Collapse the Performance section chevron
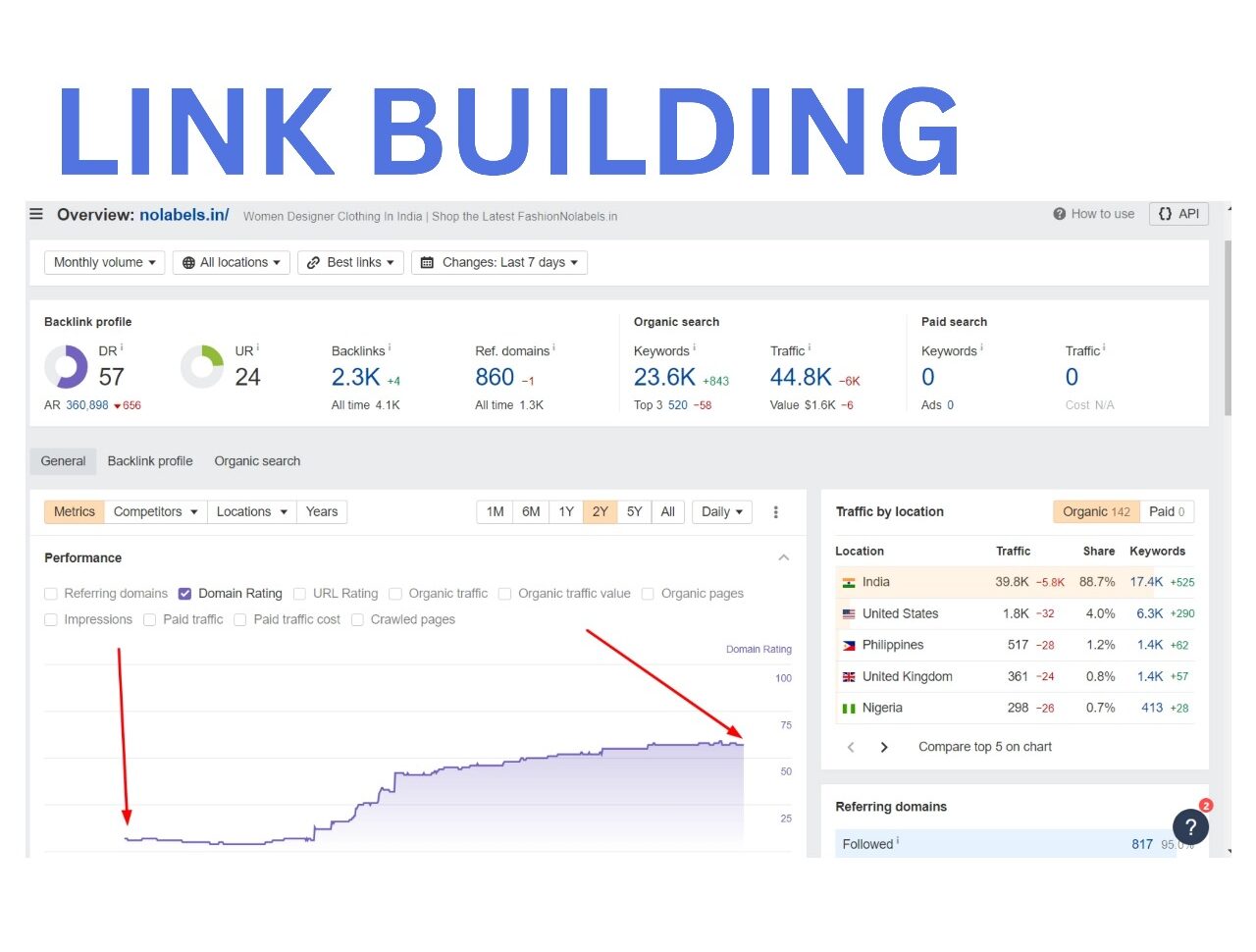The width and height of the screenshot is (1256, 952). tap(783, 557)
